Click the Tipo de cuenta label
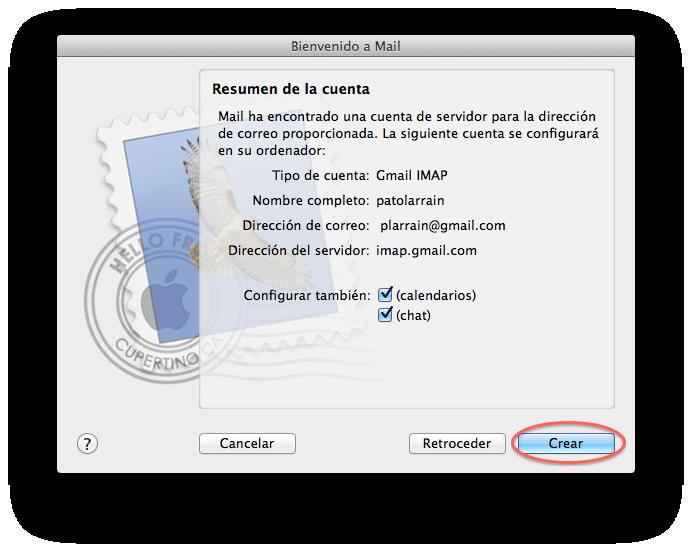 pyautogui.click(x=320, y=176)
